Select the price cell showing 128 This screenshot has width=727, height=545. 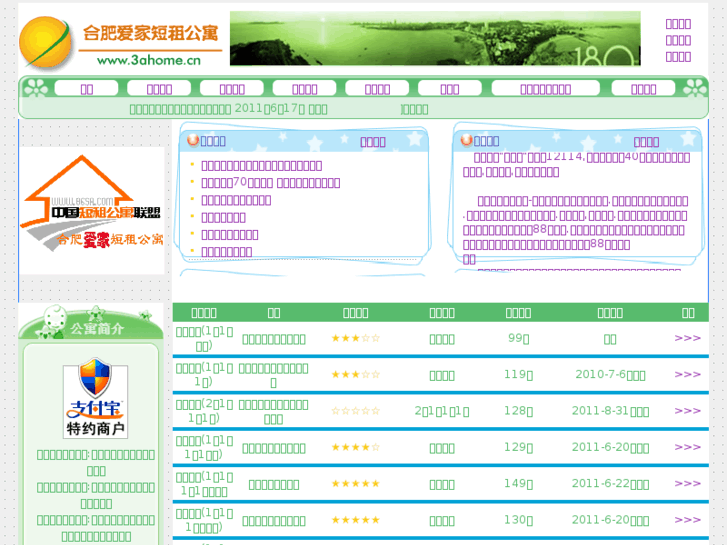pyautogui.click(x=518, y=411)
